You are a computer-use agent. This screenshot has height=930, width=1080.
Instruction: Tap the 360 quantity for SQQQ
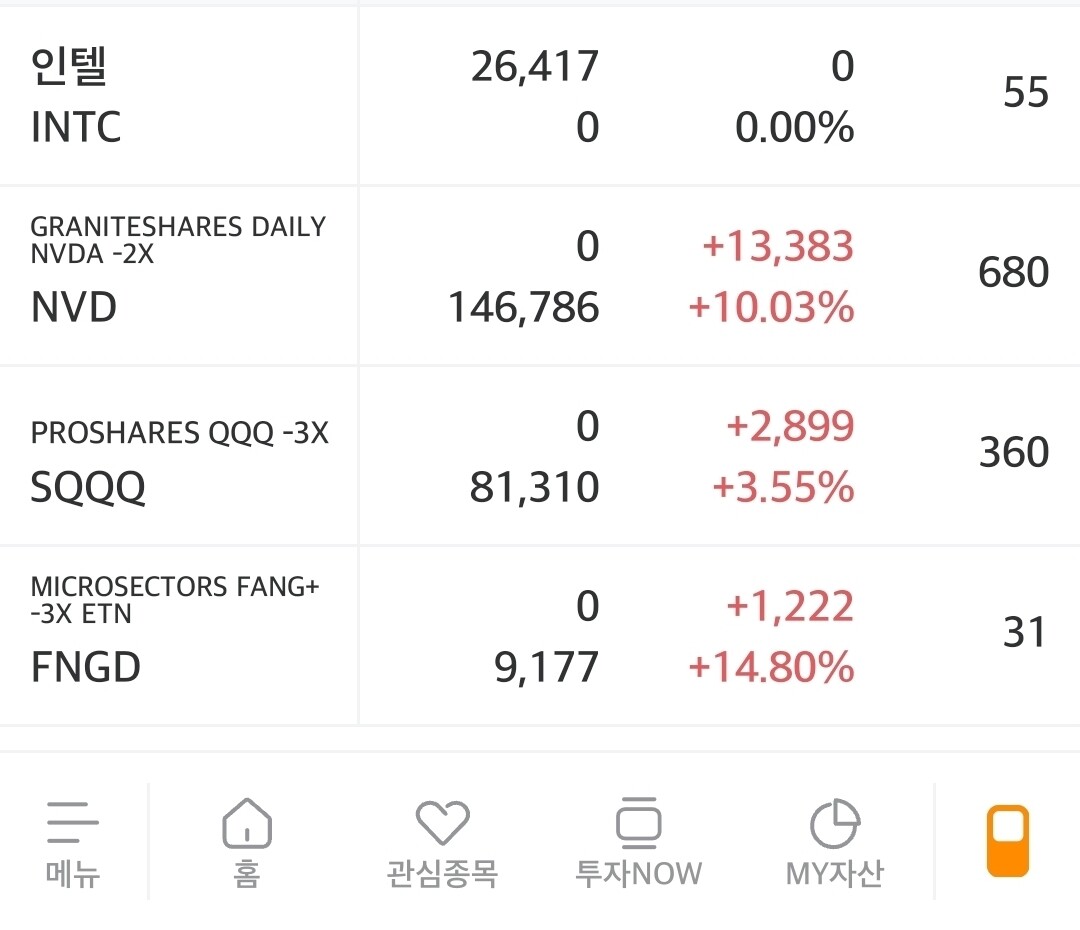(x=1013, y=452)
